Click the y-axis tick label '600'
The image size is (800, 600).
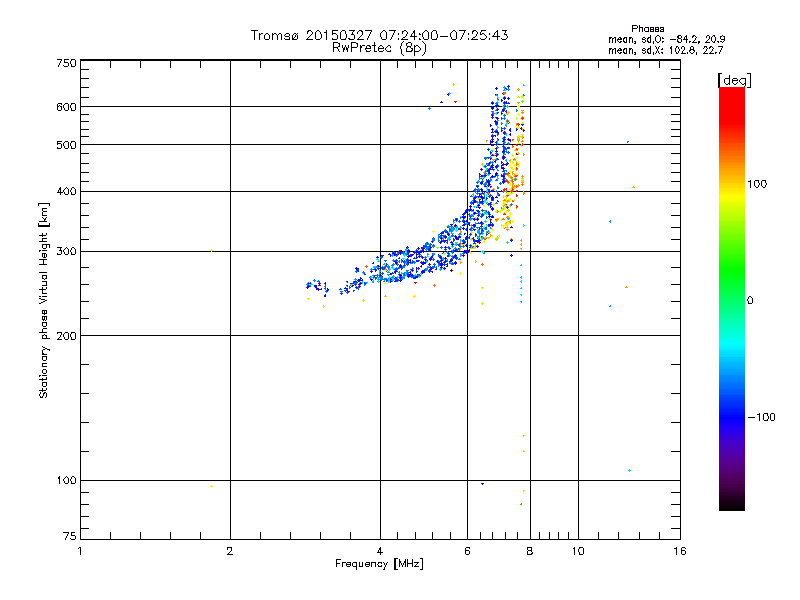[x=66, y=107]
